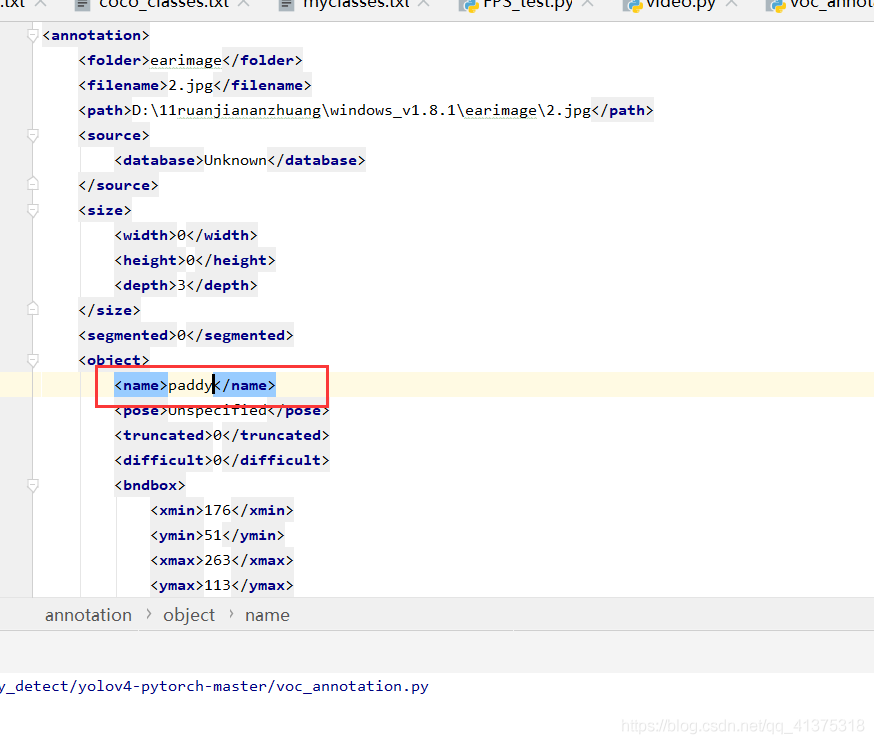Collapse the object tag fold marker
Screen dimensions: 874x744
[32, 360]
